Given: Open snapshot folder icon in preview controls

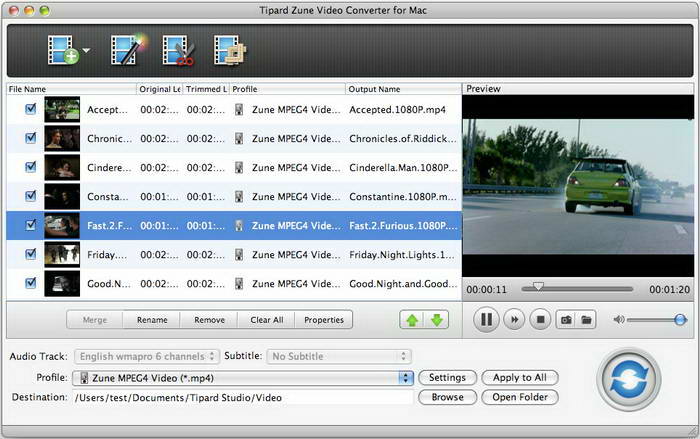Looking at the screenshot, I should tap(587, 320).
